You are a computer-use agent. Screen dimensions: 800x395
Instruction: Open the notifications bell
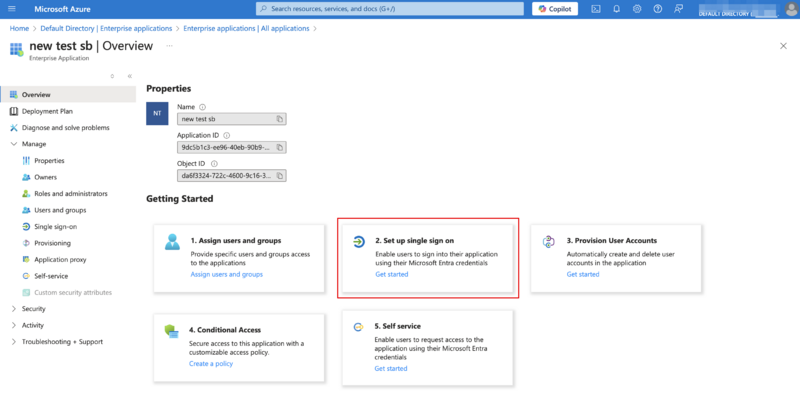(616, 9)
